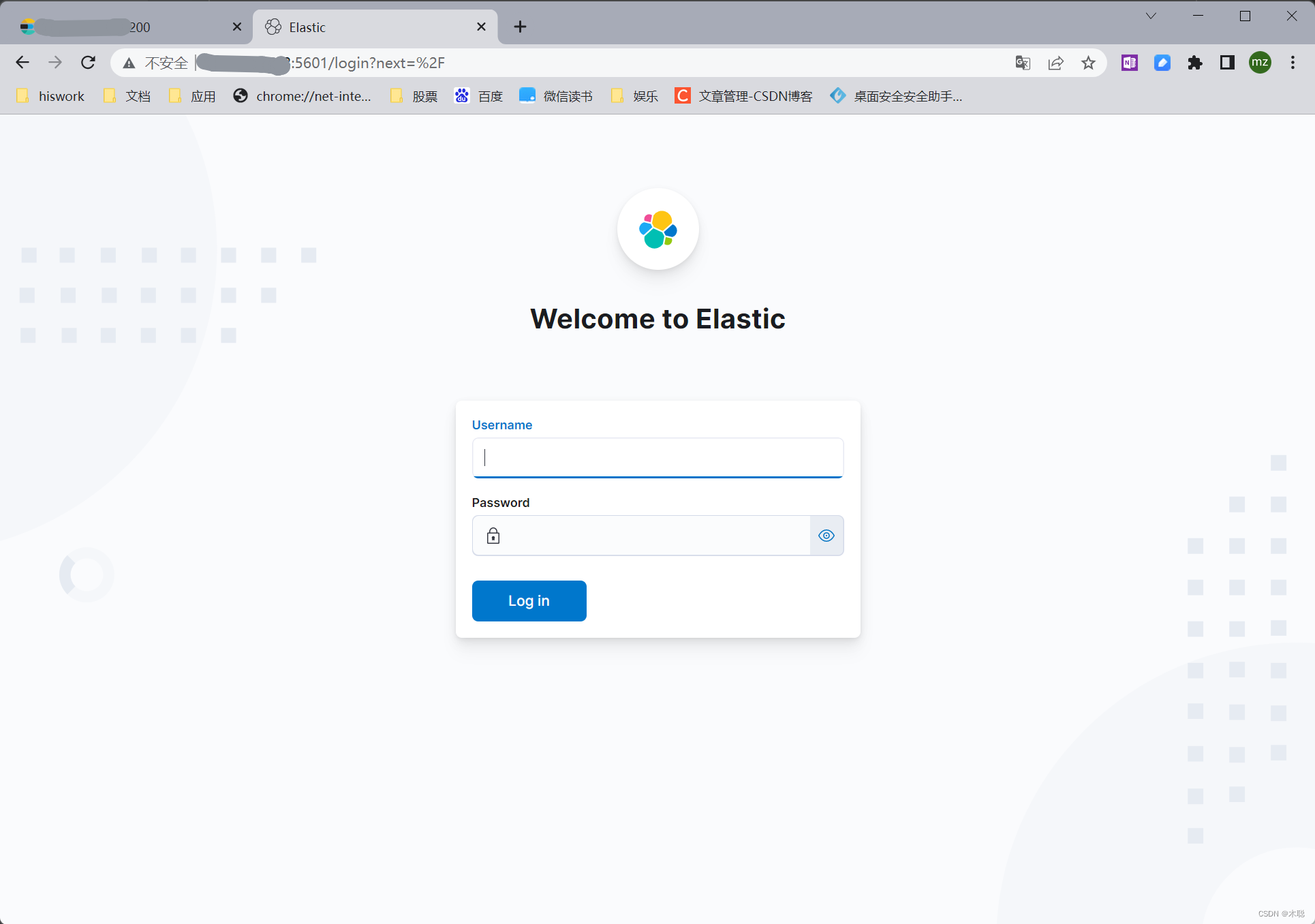This screenshot has height=924, width=1315.
Task: Click the address bar URL text
Action: pos(368,63)
